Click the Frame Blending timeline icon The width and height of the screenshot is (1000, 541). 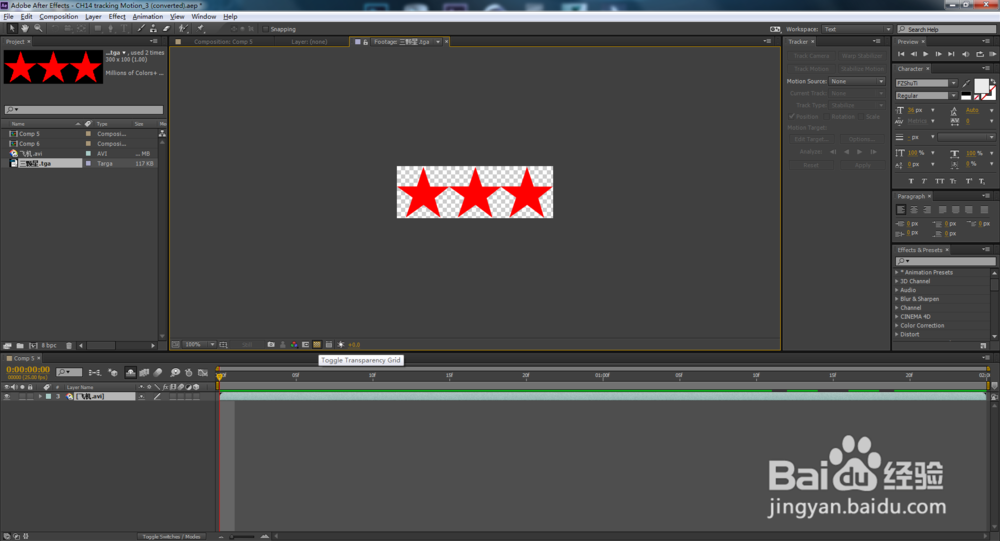click(144, 373)
